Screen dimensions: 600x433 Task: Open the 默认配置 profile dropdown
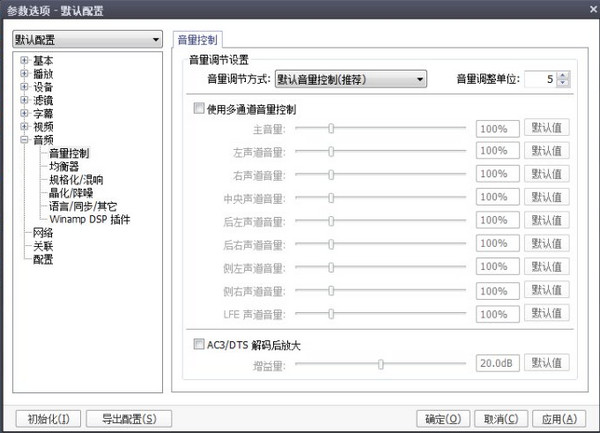click(x=87, y=39)
